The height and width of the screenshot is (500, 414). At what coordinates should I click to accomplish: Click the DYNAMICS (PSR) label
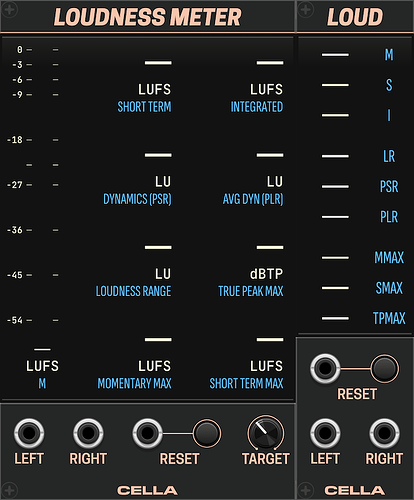pyautogui.click(x=137, y=199)
